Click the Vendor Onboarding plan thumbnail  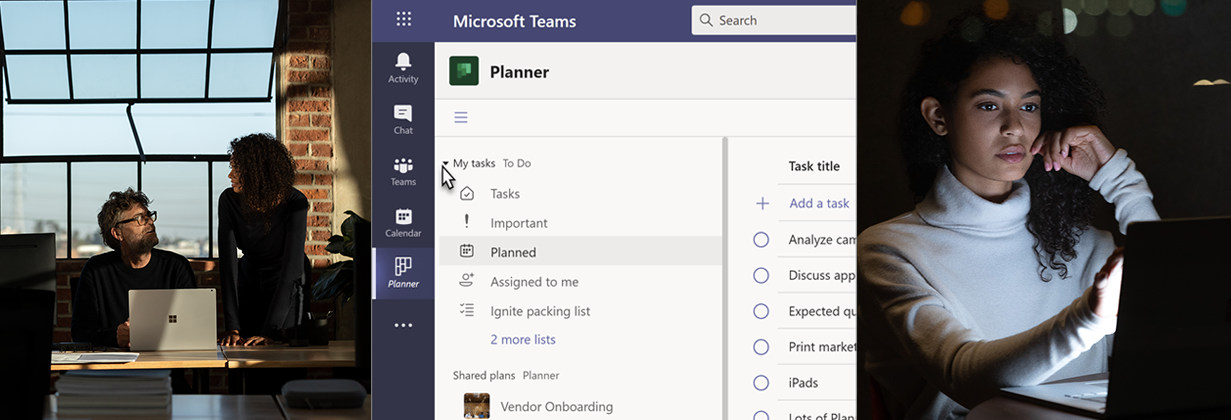pos(477,406)
